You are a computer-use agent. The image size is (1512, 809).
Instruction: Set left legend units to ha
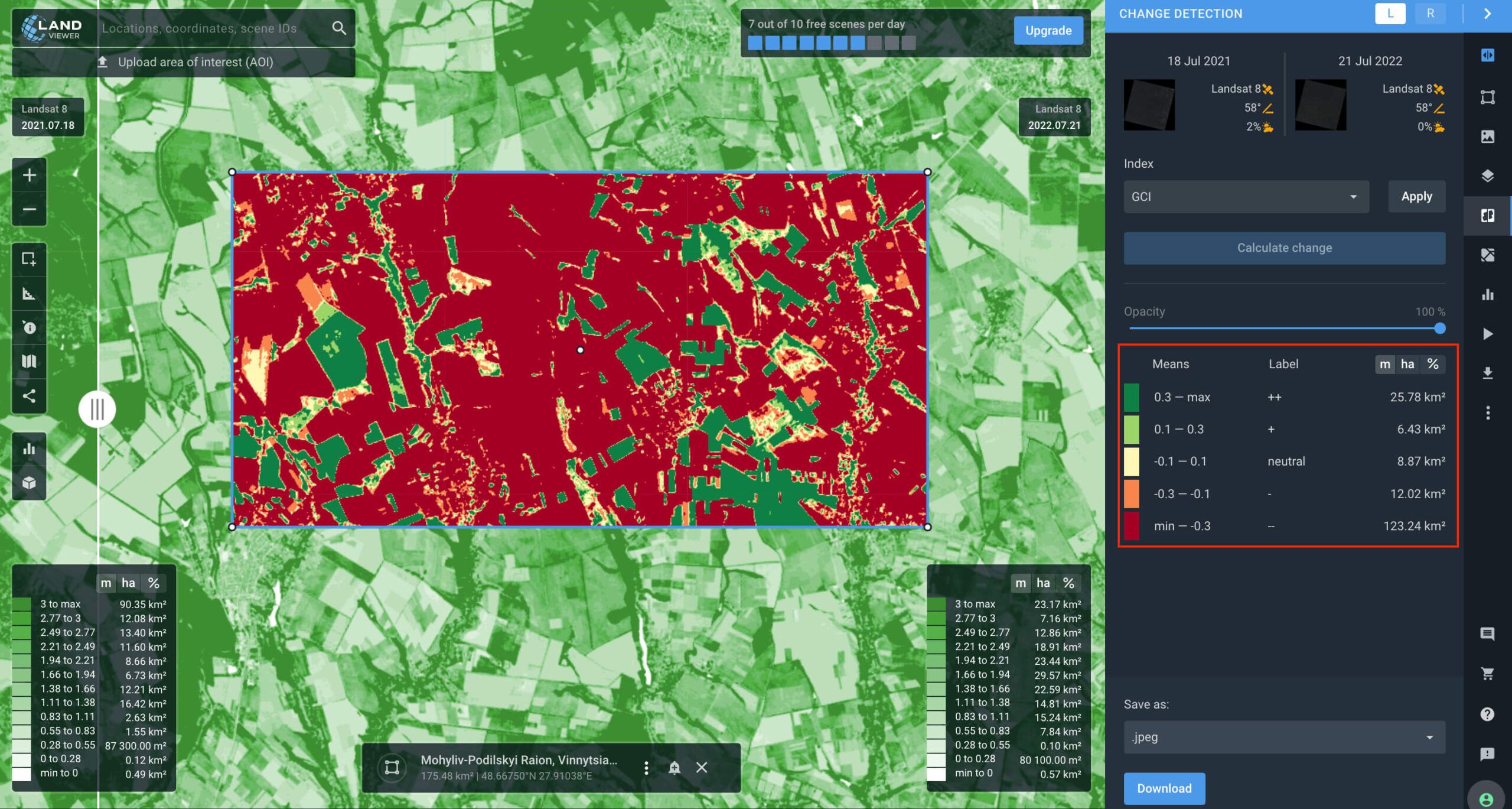[x=128, y=583]
